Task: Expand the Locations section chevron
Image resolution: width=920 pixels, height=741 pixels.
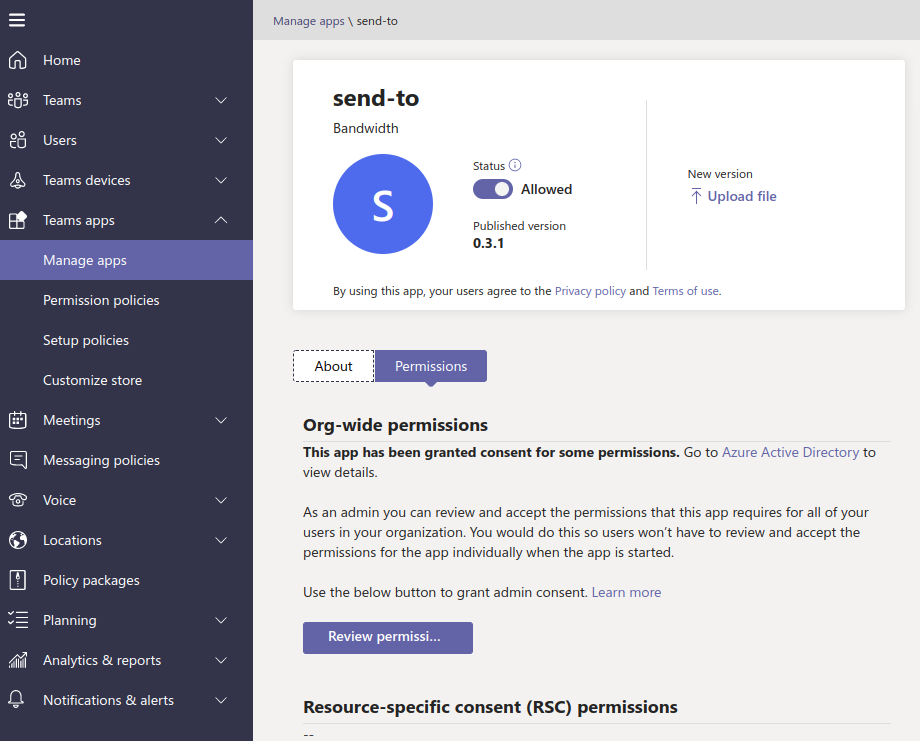Action: pos(221,540)
